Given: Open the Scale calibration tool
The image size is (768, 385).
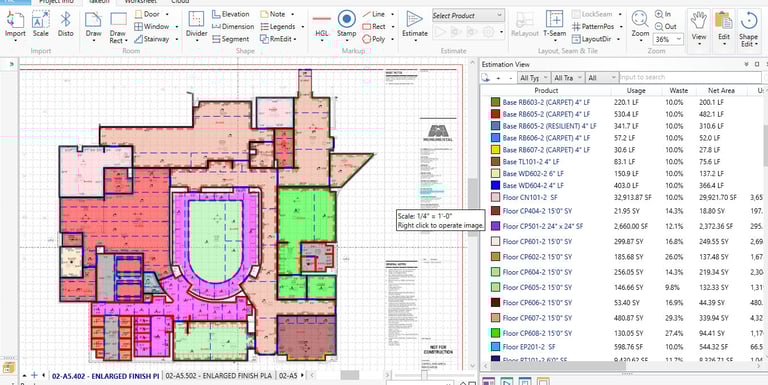Looking at the screenshot, I should tap(41, 21).
